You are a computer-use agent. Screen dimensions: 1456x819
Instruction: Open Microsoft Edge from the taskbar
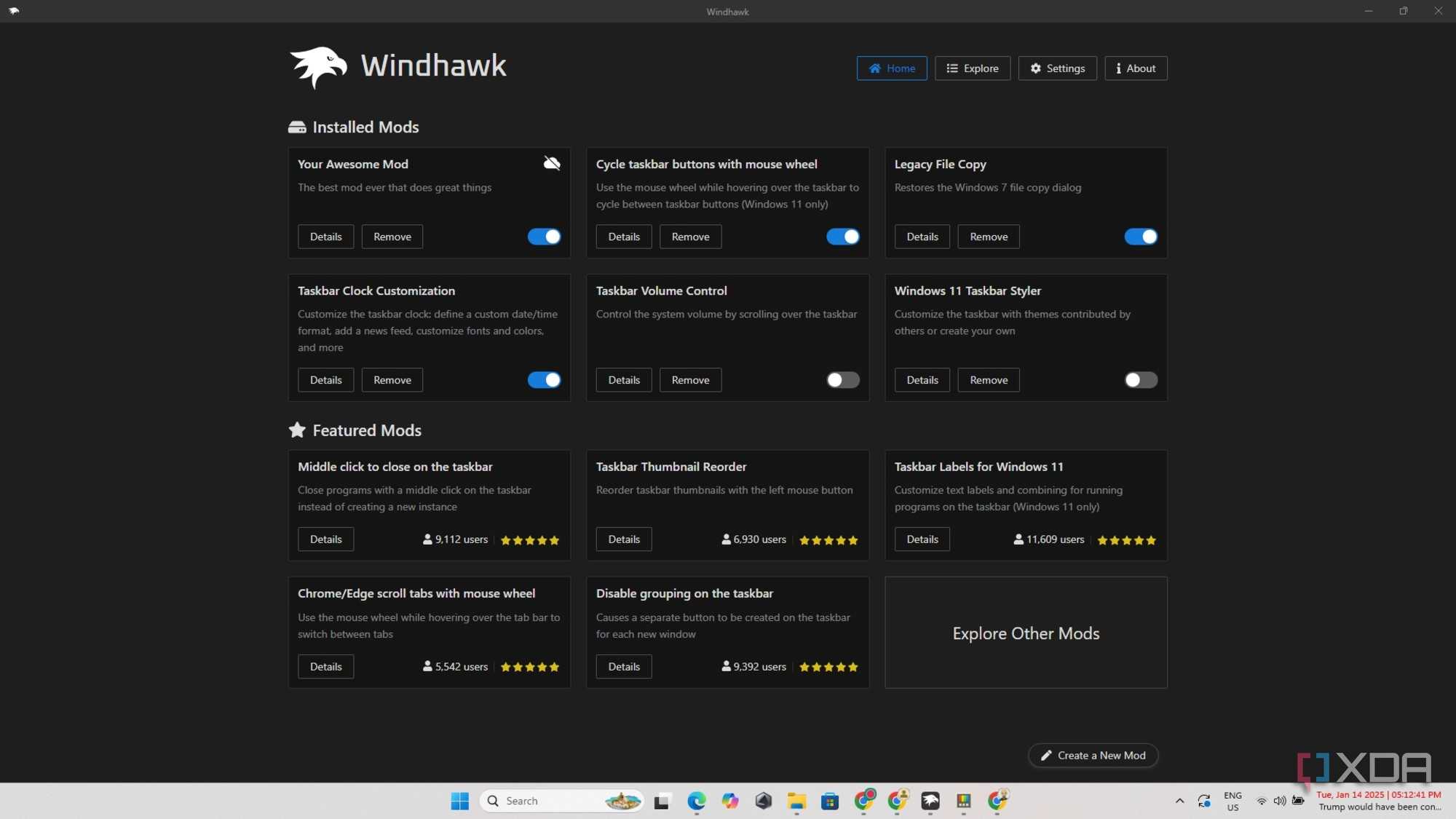696,801
